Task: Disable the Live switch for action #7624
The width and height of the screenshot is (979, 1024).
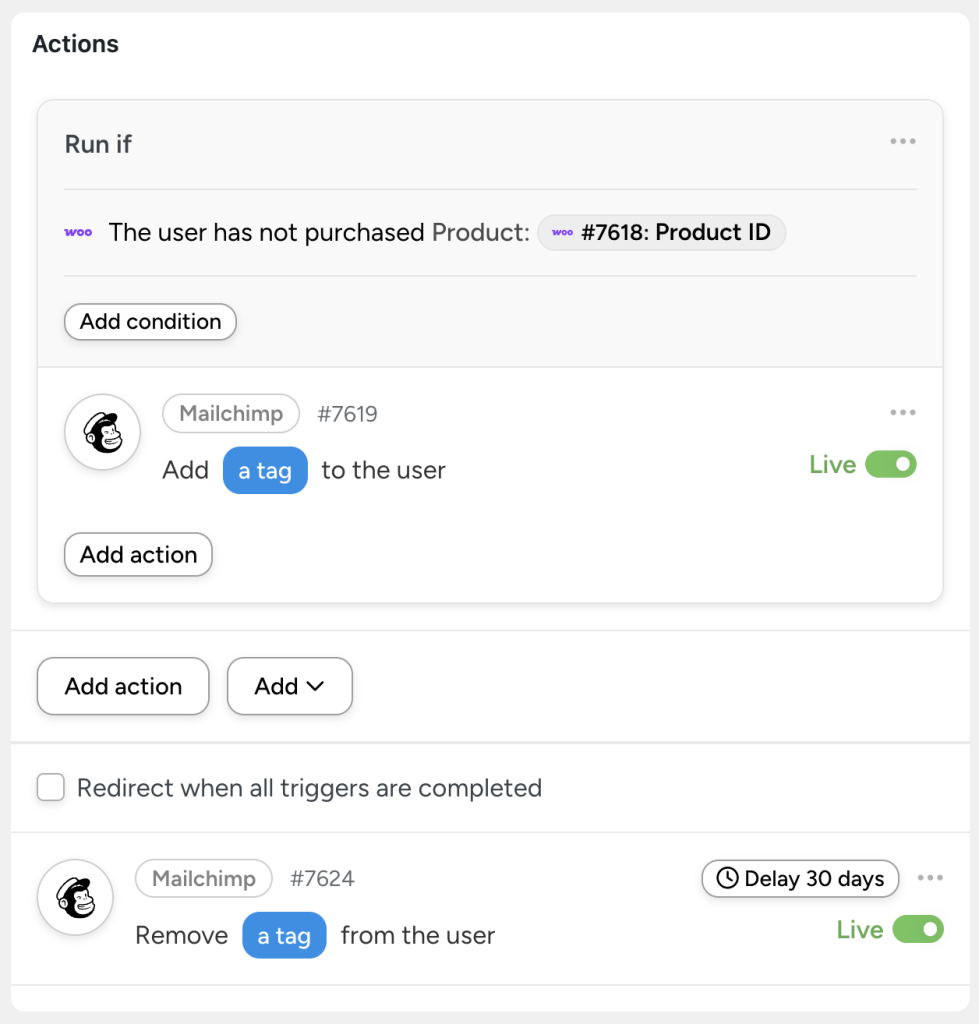Action: coord(920,930)
